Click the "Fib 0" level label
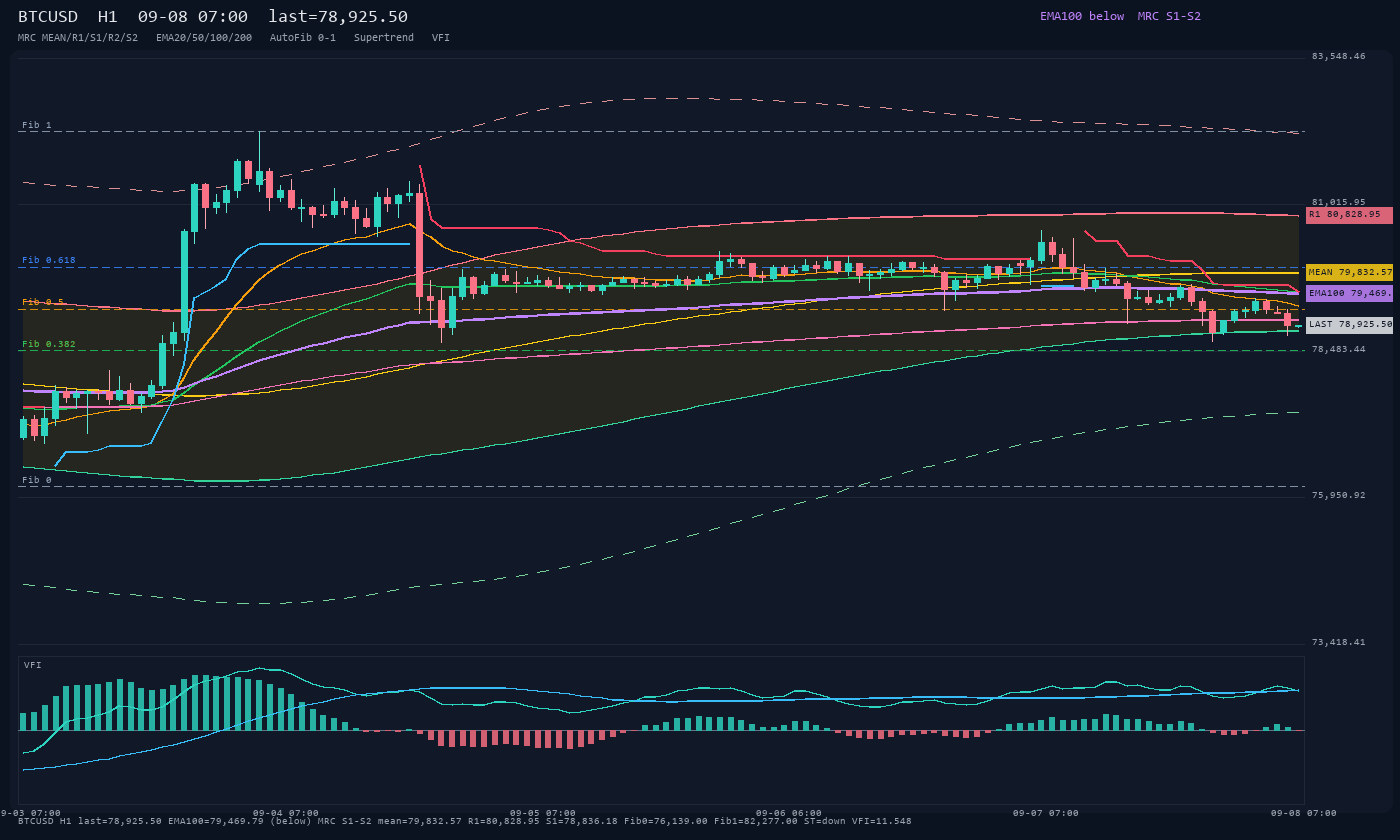The height and width of the screenshot is (840, 1400). pos(37,480)
